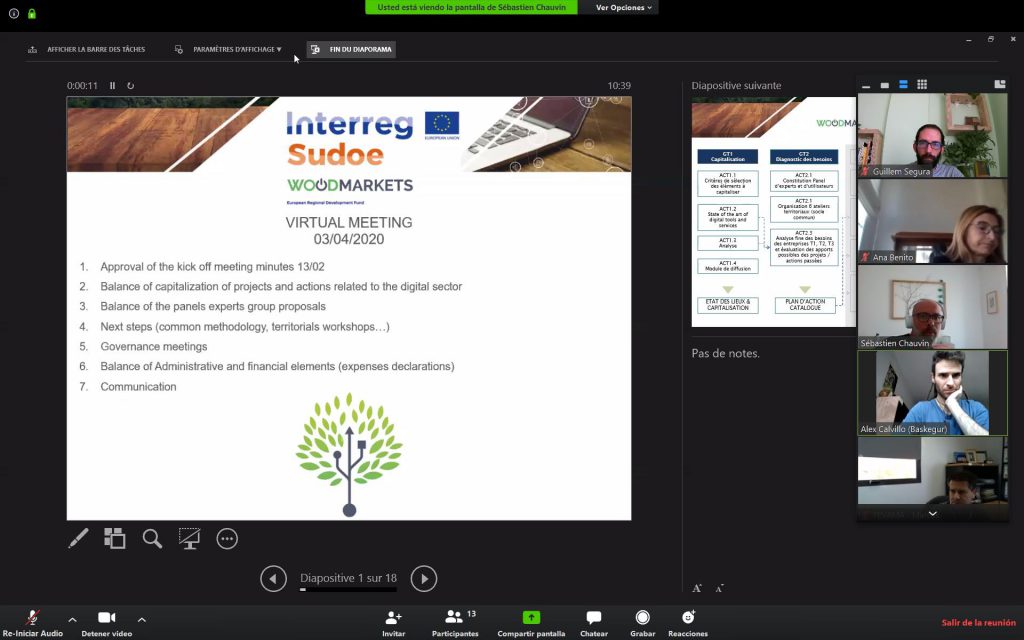
Task: Click the green encryption lock icon
Action: click(31, 13)
